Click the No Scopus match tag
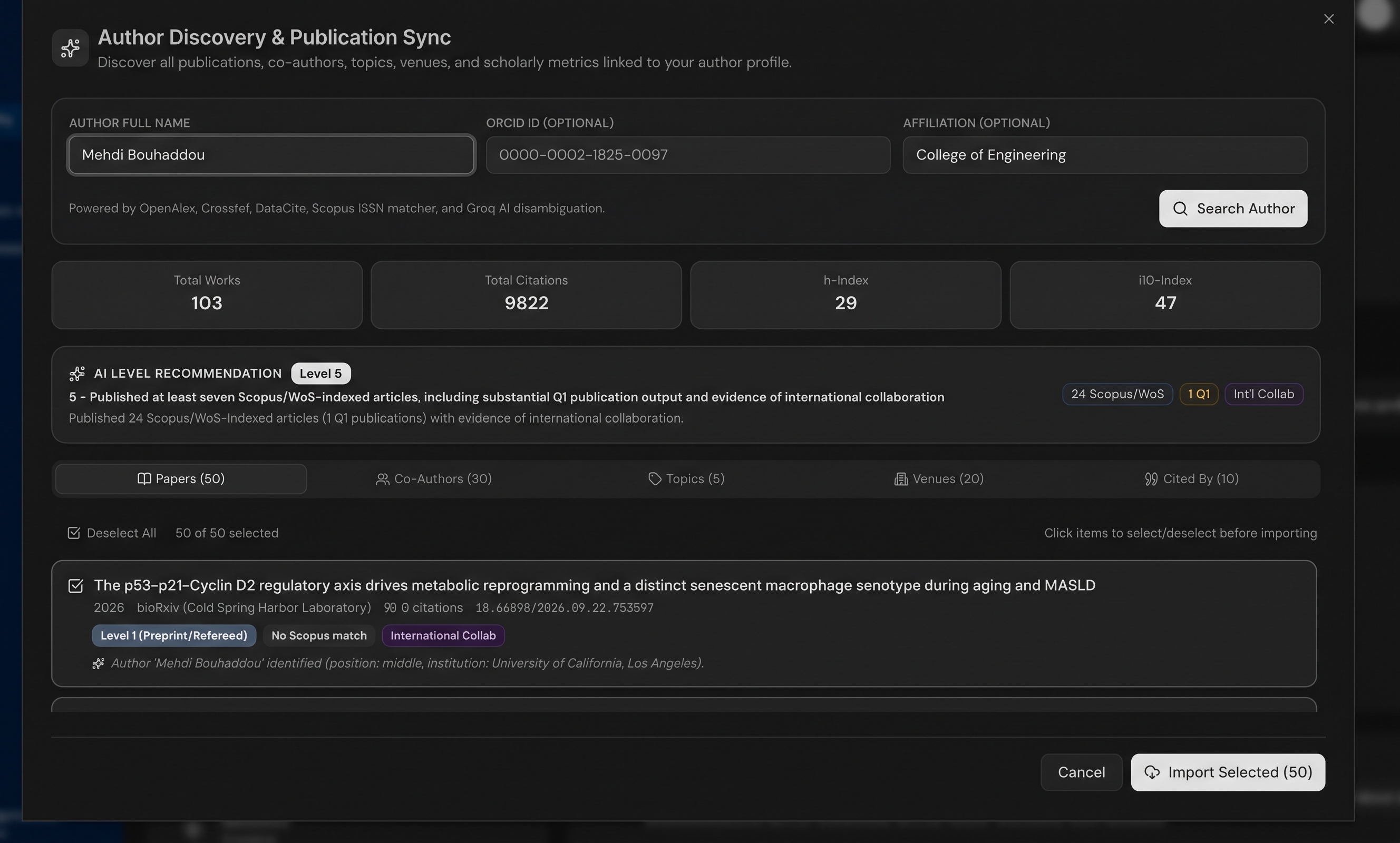 (319, 635)
